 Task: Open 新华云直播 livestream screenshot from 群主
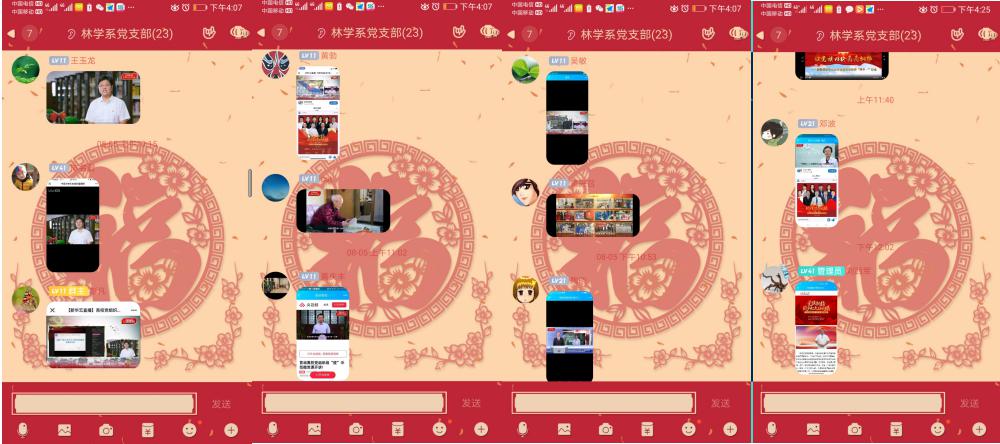click(x=93, y=334)
